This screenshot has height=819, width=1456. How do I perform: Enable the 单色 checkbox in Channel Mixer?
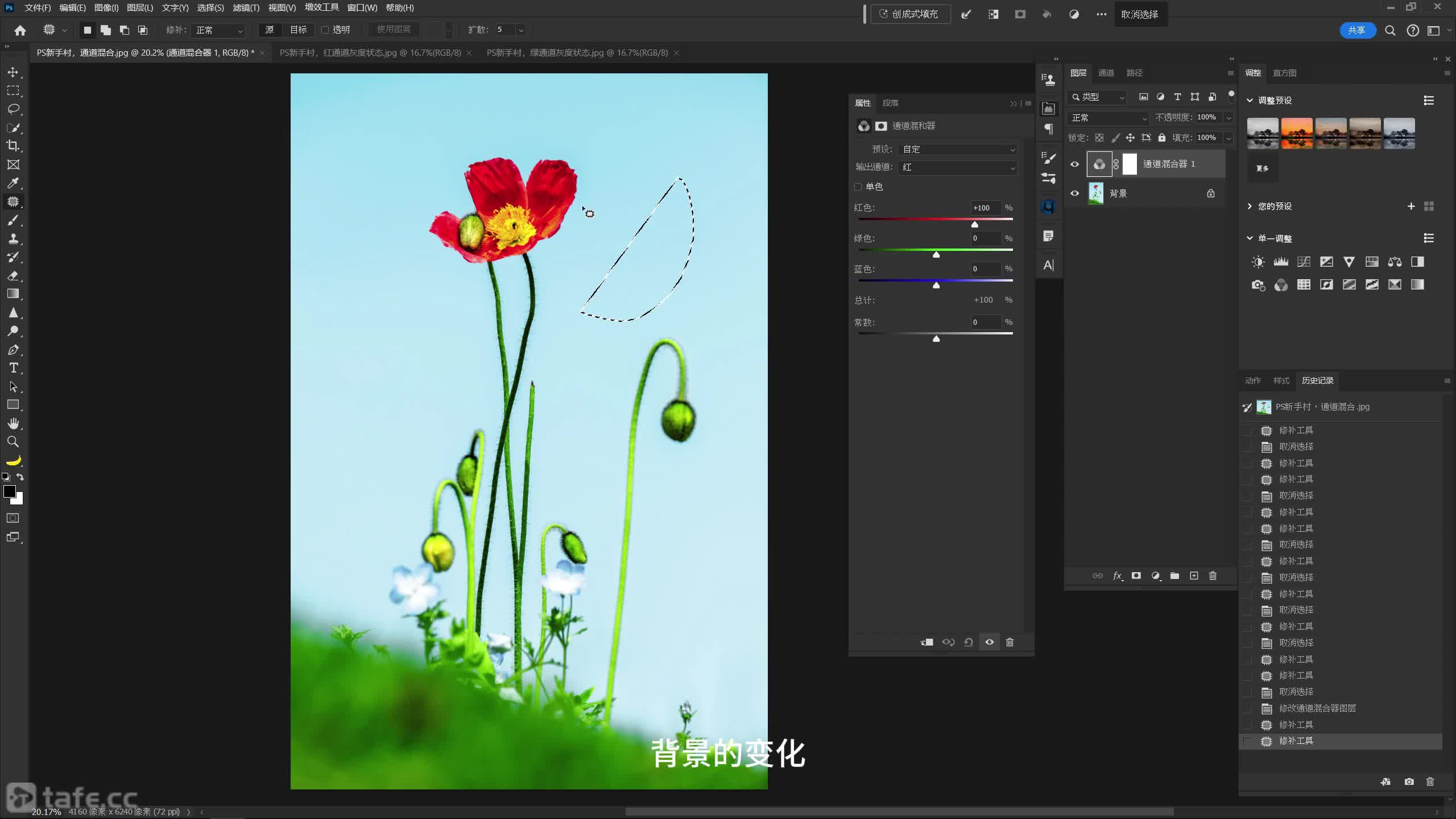click(858, 186)
